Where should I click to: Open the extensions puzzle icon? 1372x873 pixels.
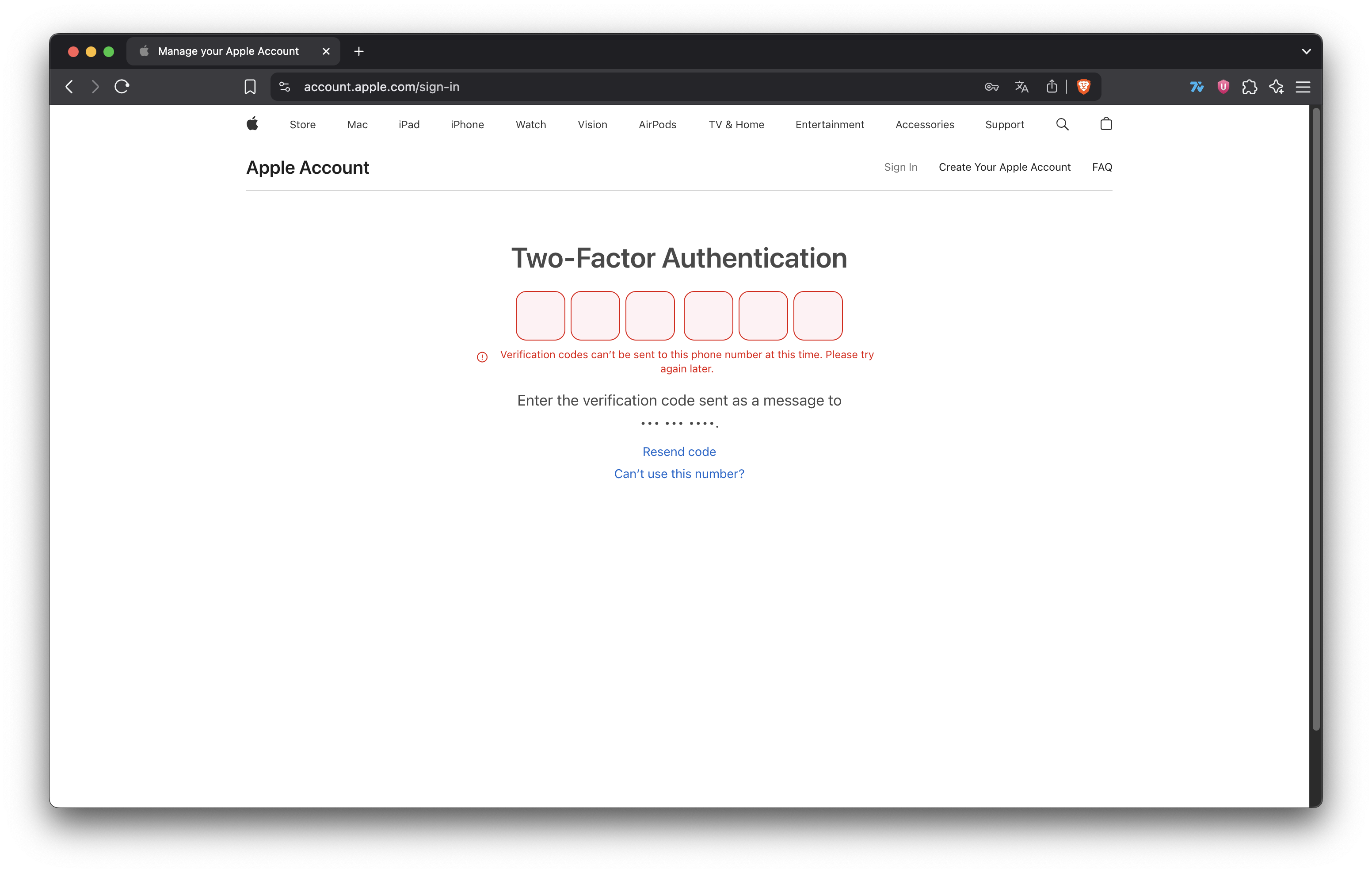pos(1250,87)
